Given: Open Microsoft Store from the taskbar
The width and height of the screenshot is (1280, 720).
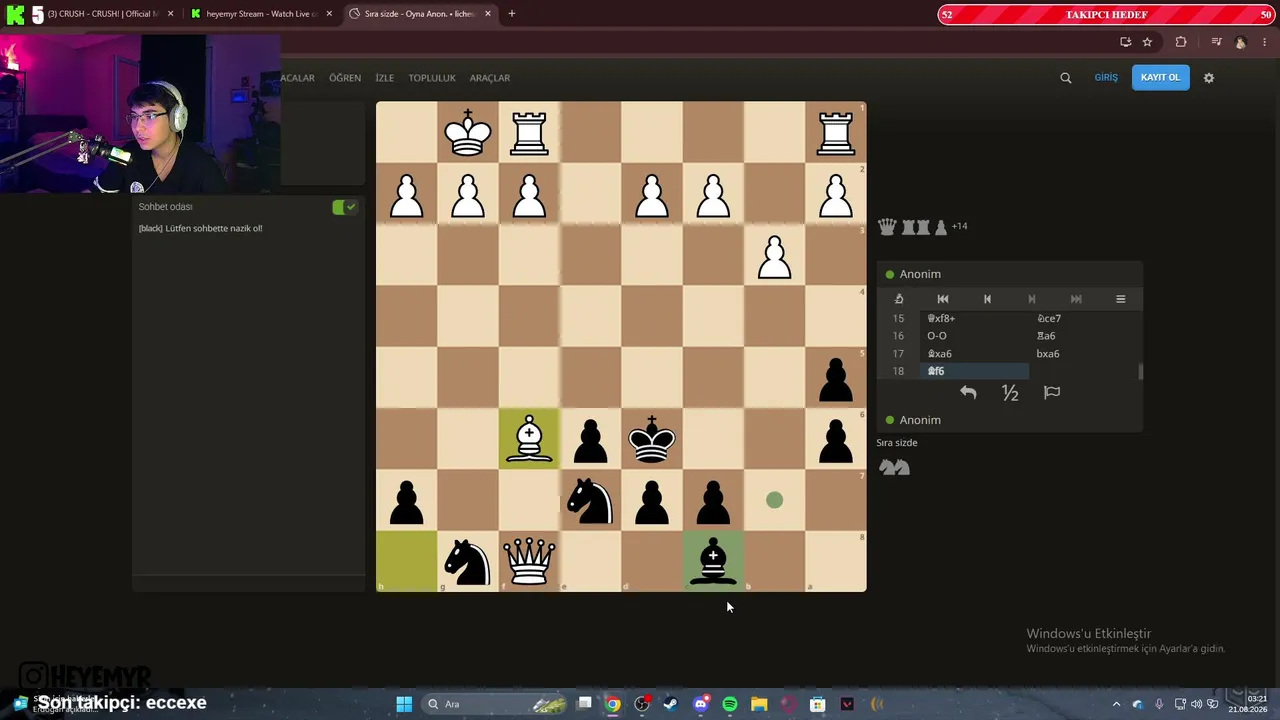Looking at the screenshot, I should pos(818,704).
